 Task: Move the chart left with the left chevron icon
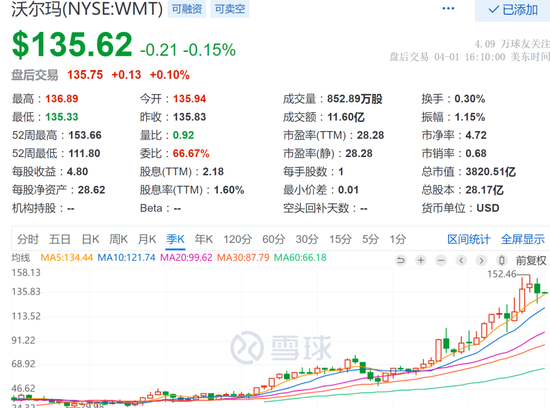tap(461, 260)
